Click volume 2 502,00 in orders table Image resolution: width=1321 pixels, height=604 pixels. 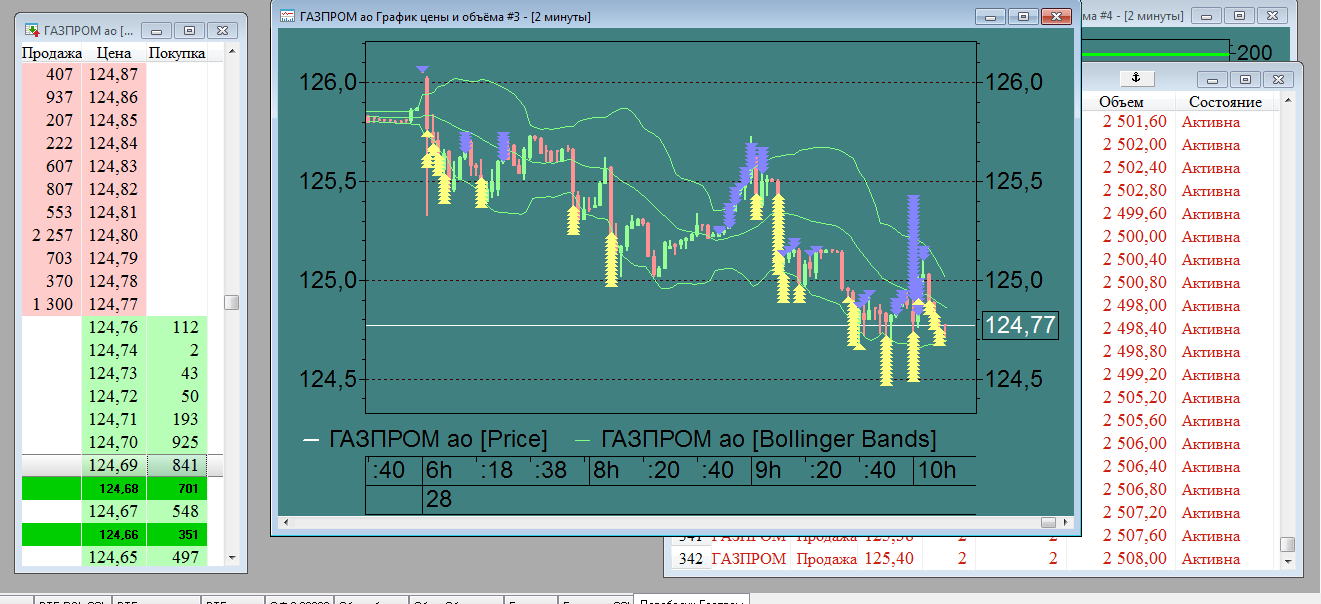tap(1134, 145)
